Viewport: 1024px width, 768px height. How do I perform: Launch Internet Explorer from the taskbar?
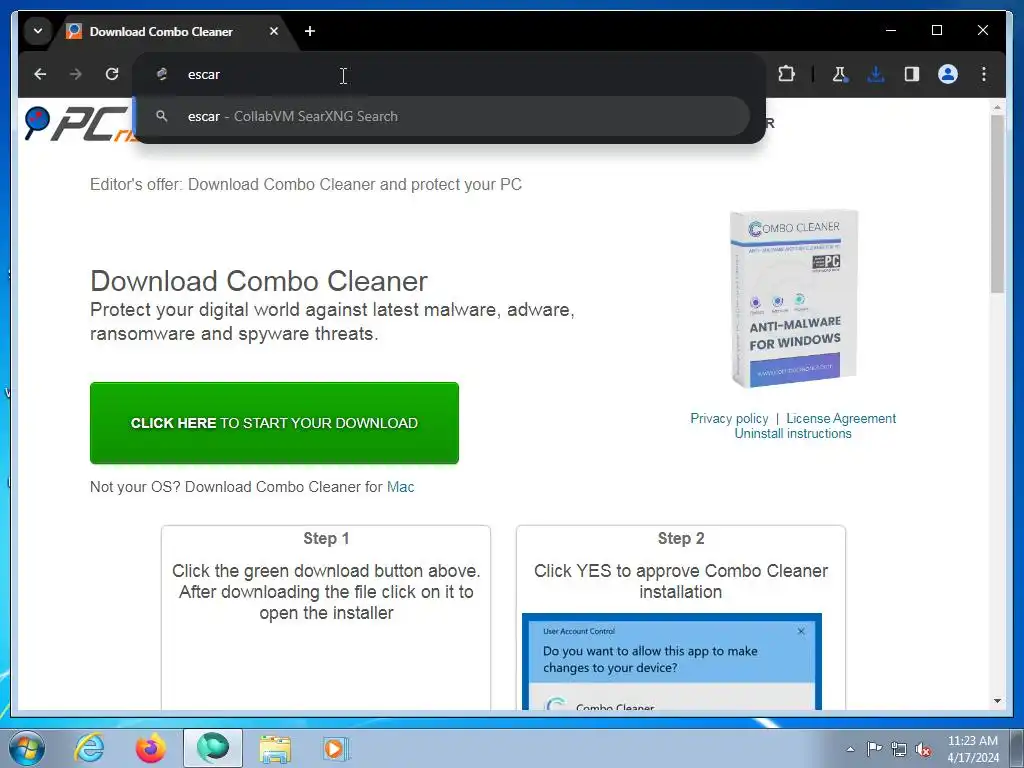tap(89, 748)
